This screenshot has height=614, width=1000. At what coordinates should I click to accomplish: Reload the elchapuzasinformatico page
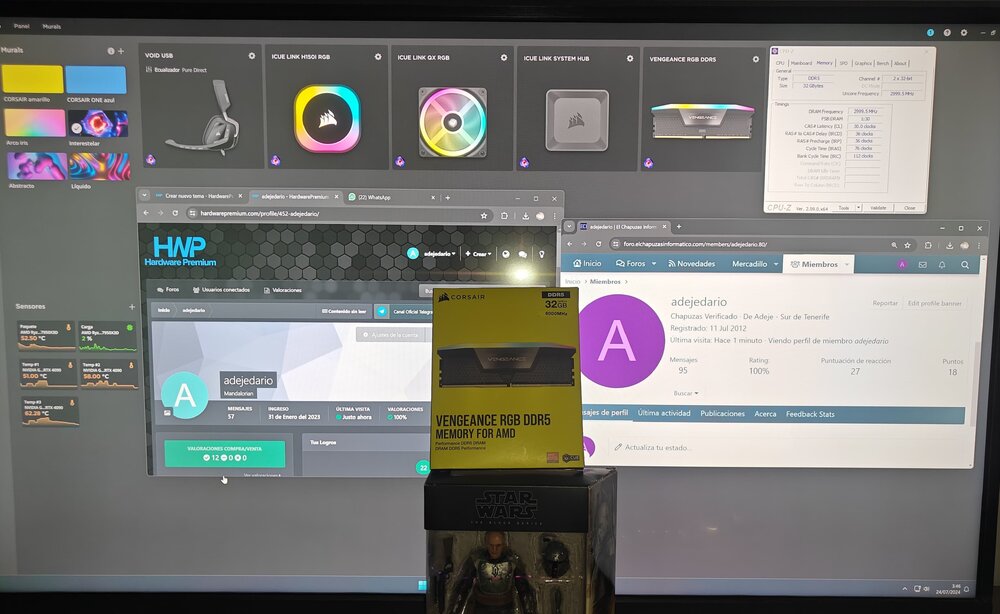pyautogui.click(x=598, y=244)
